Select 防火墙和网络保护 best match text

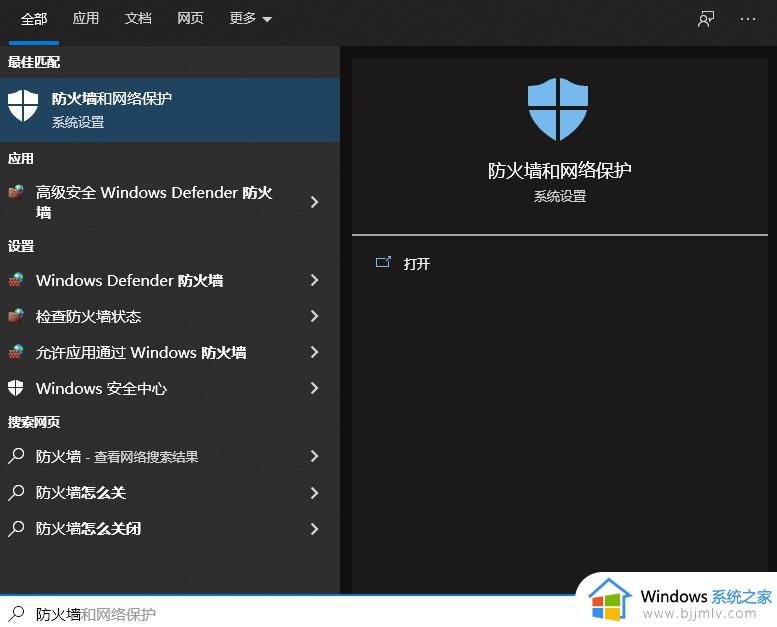point(112,99)
